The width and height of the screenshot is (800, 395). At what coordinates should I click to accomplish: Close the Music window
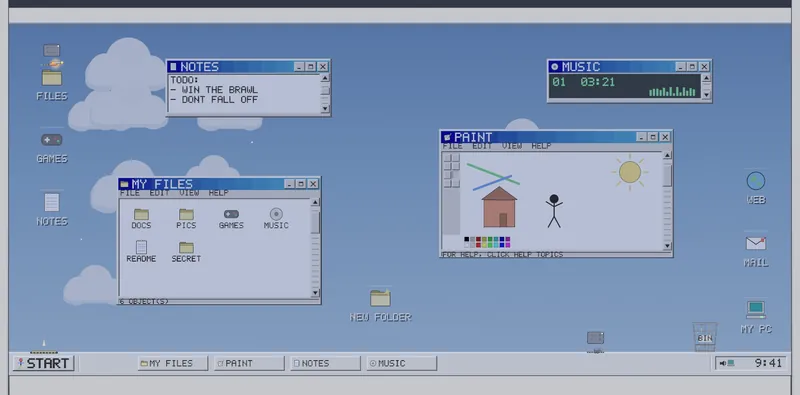704,67
